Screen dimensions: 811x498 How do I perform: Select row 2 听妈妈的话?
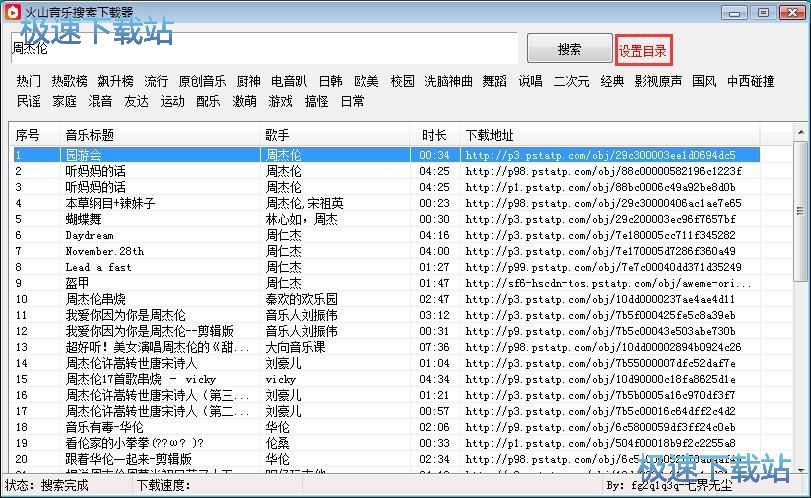(387, 171)
